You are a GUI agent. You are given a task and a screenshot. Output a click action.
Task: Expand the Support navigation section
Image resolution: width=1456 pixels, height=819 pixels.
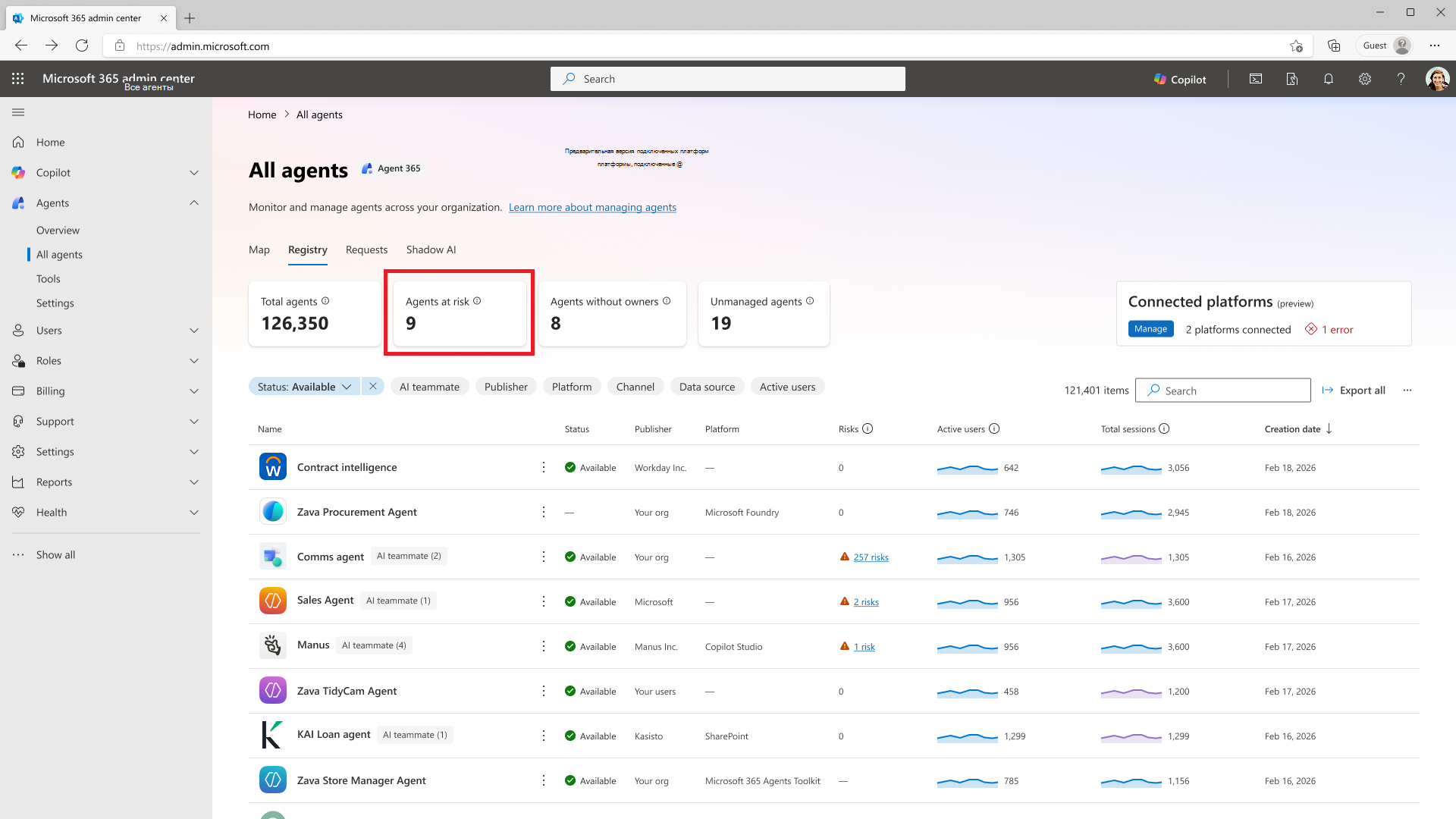[194, 422]
